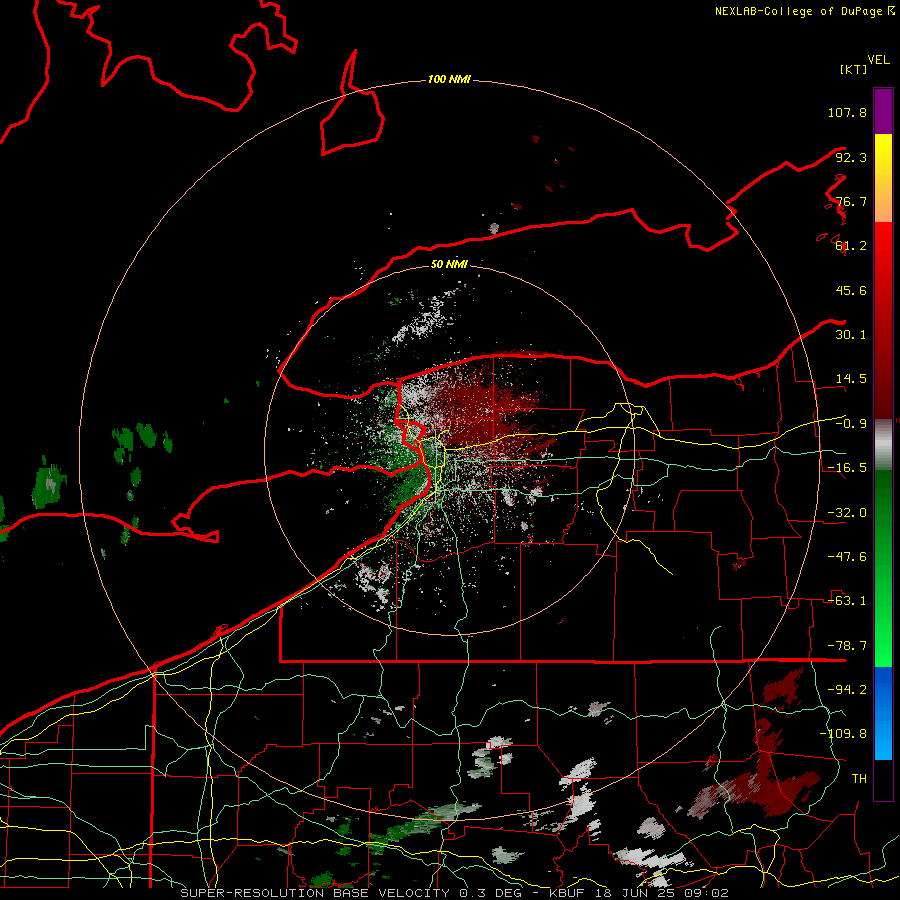Click the TH legend label
The height and width of the screenshot is (900, 900).
coord(859,779)
